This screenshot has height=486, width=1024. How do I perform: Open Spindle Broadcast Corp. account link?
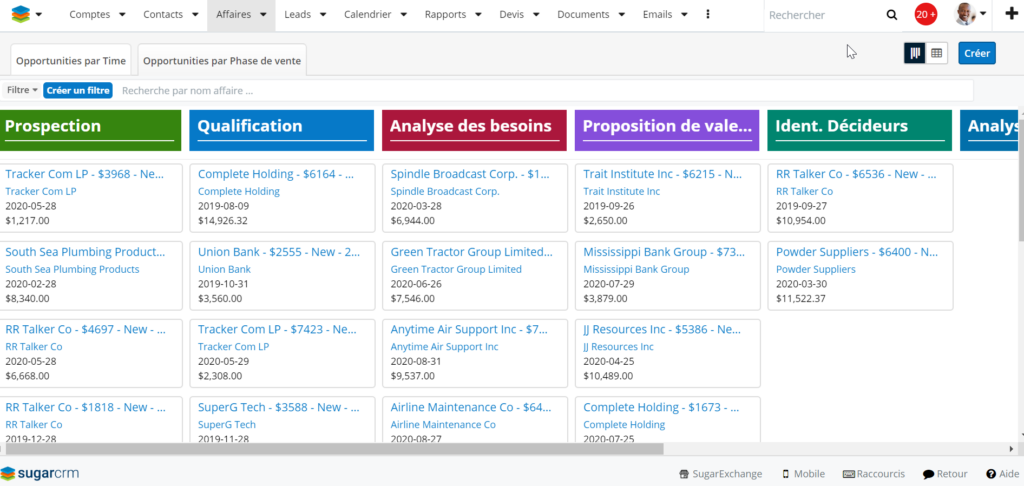445,191
